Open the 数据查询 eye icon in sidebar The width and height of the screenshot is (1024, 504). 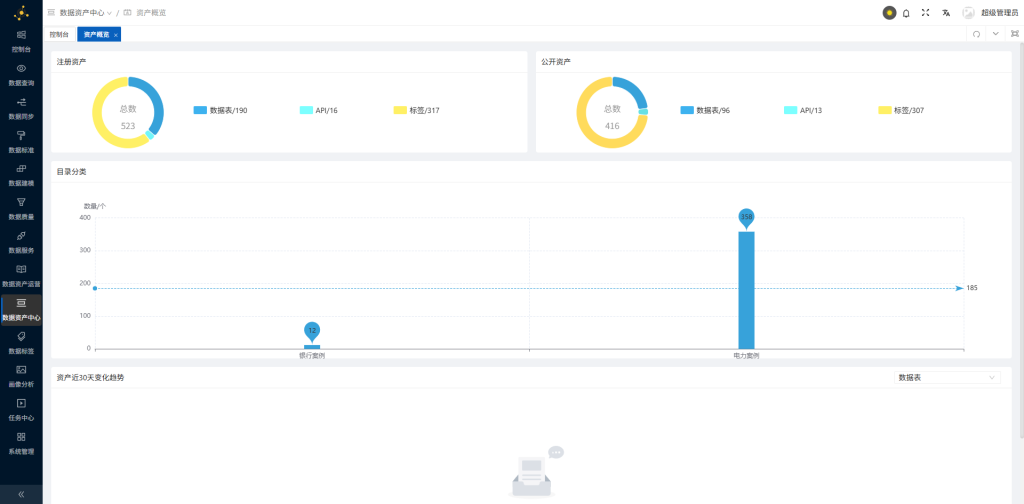[x=21, y=69]
